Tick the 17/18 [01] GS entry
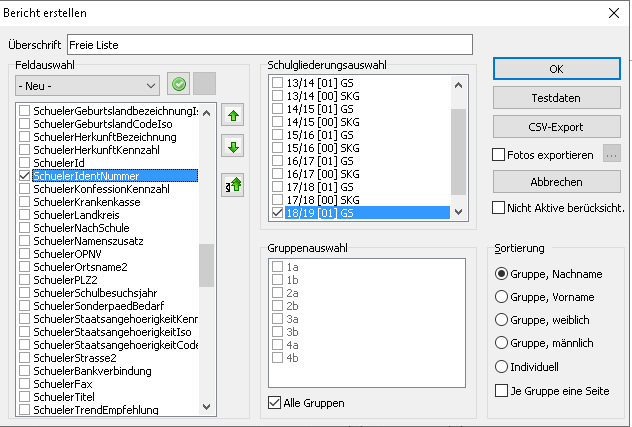 pos(277,186)
